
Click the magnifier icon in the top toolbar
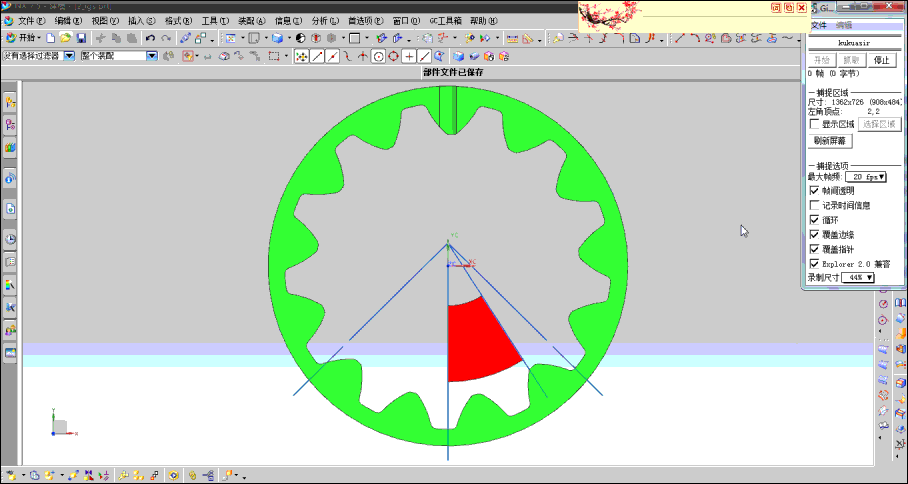coord(558,38)
